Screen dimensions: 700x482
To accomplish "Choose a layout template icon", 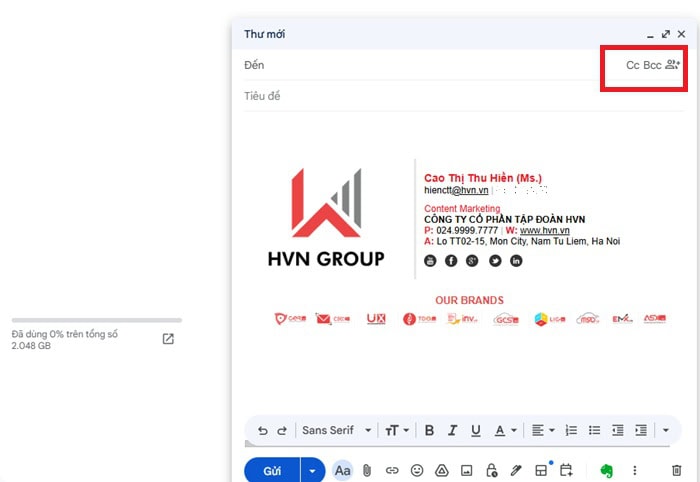I will [541, 470].
